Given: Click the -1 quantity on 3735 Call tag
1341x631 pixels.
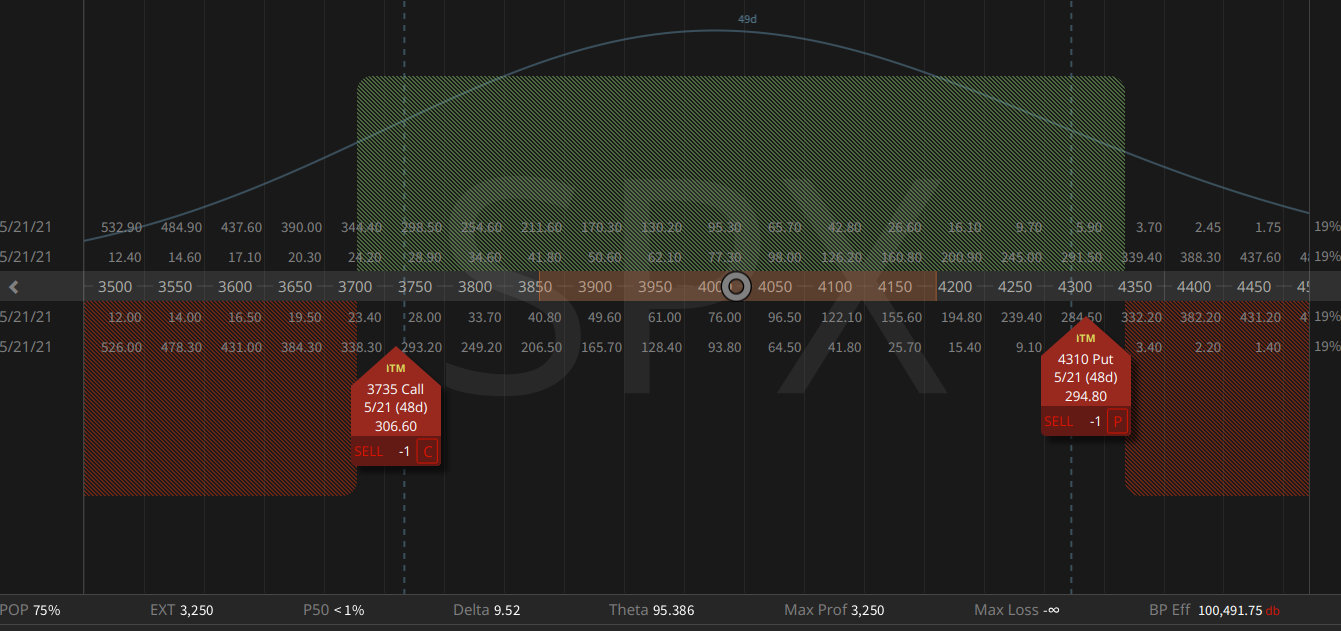Looking at the screenshot, I should [404, 452].
